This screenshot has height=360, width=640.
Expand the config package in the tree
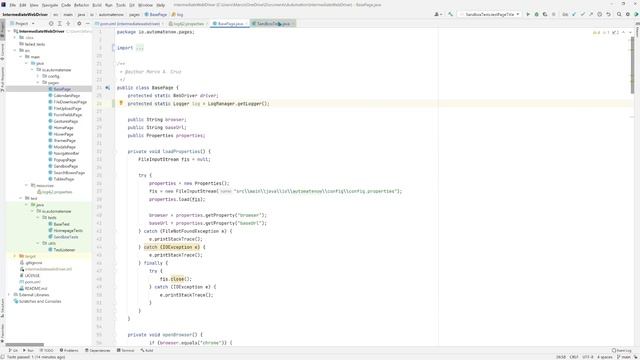(x=38, y=76)
